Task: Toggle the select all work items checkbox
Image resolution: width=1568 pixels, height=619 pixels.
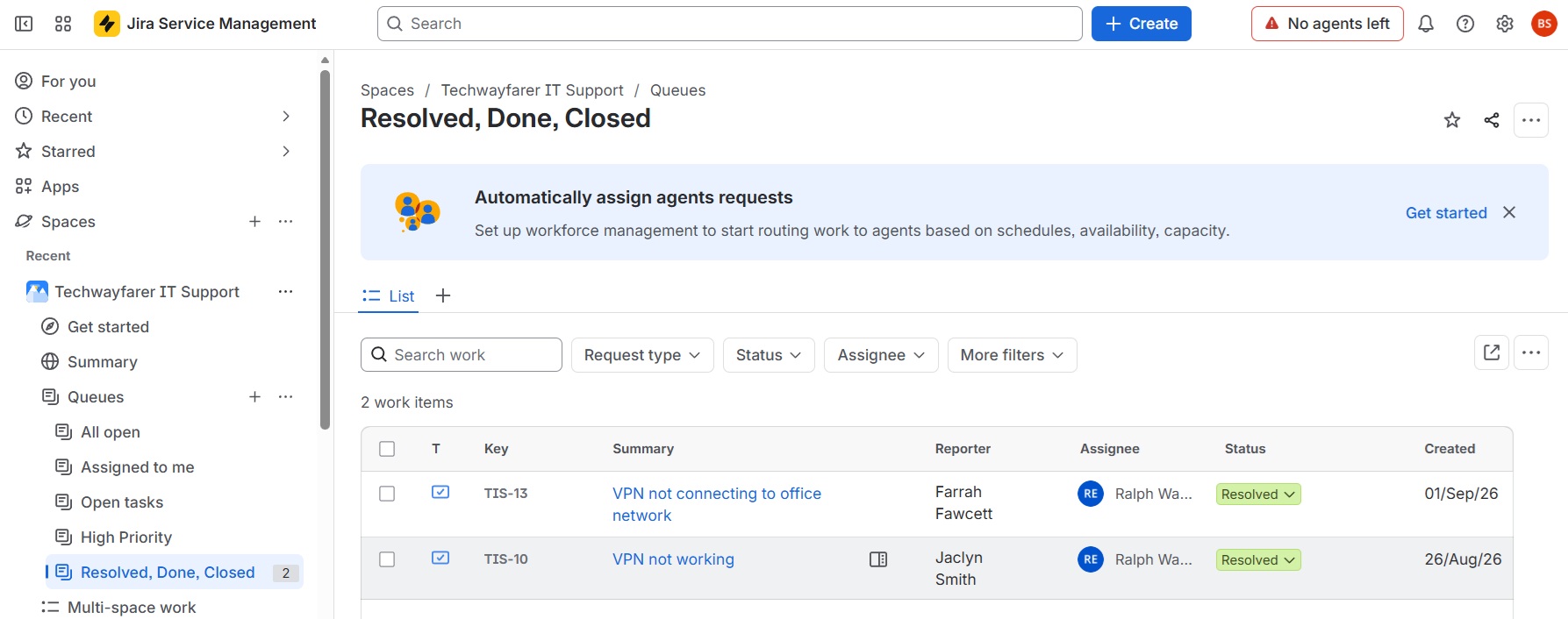Action: [387, 449]
